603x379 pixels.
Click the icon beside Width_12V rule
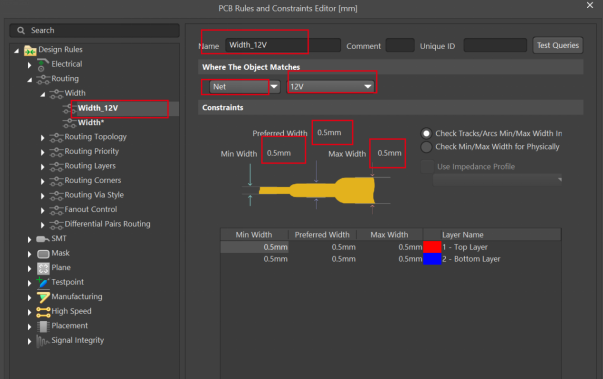tap(70, 109)
